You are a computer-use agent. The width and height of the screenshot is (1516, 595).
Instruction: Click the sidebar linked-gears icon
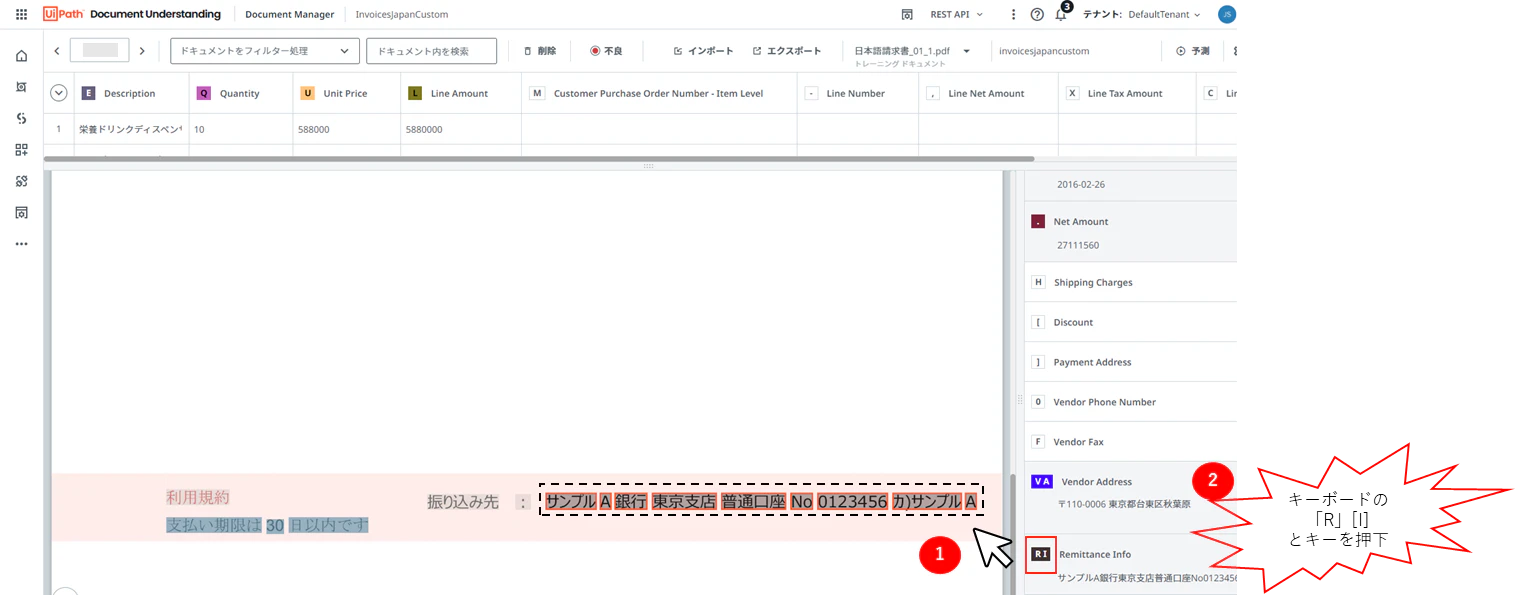click(21, 181)
